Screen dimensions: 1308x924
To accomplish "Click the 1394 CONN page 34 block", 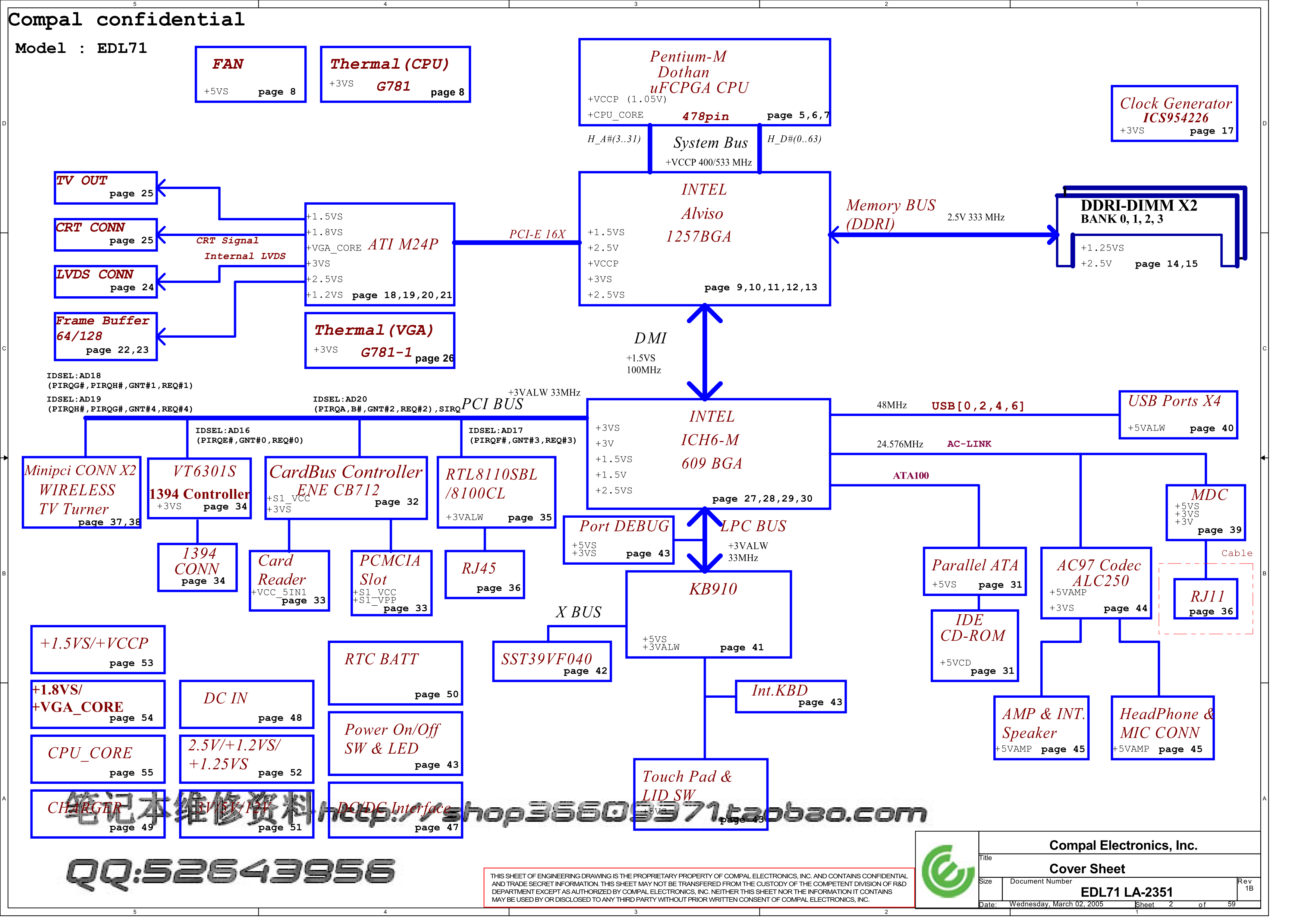I will click(197, 568).
